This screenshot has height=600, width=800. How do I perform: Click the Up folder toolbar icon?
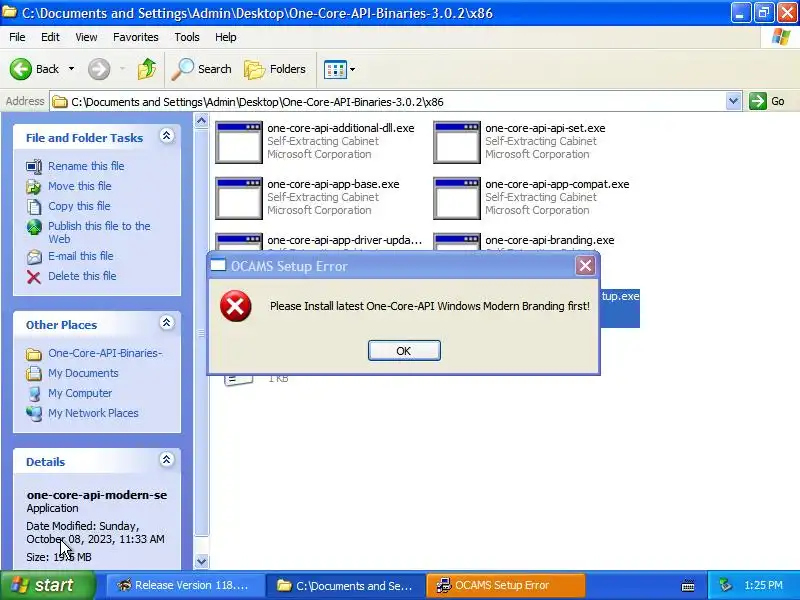[146, 69]
